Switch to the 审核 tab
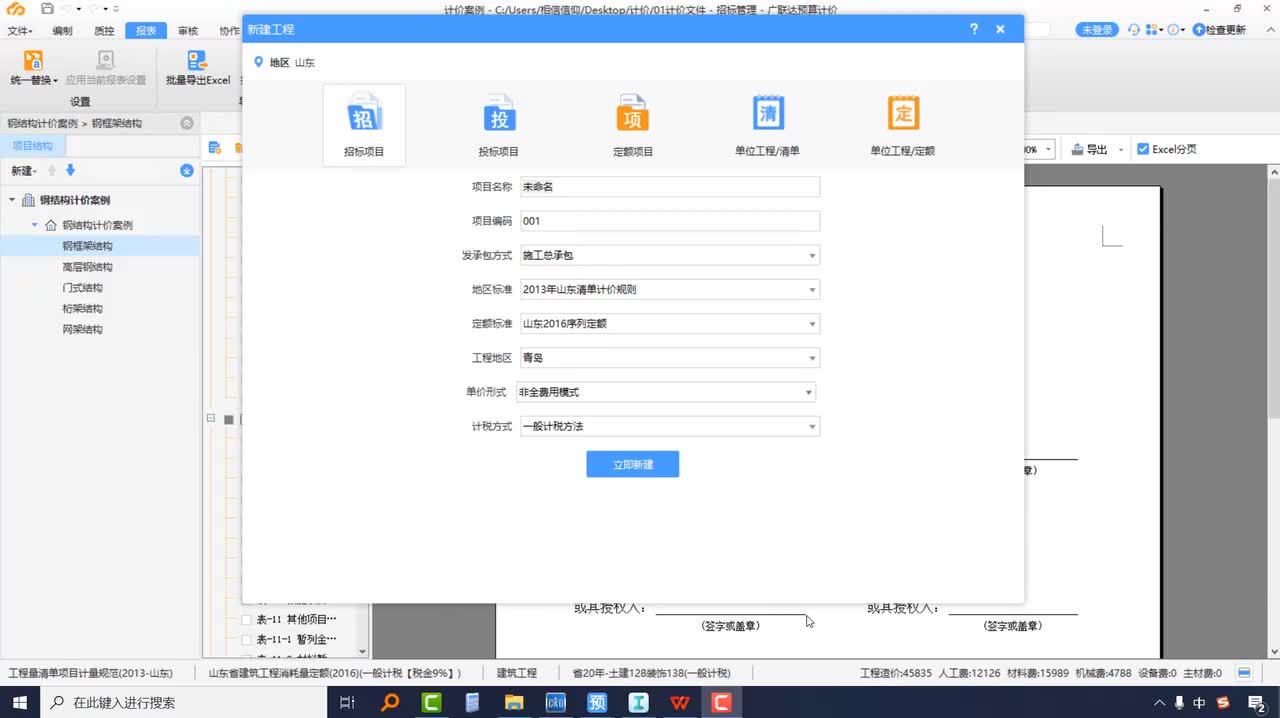Viewport: 1280px width, 718px height. 188,31
